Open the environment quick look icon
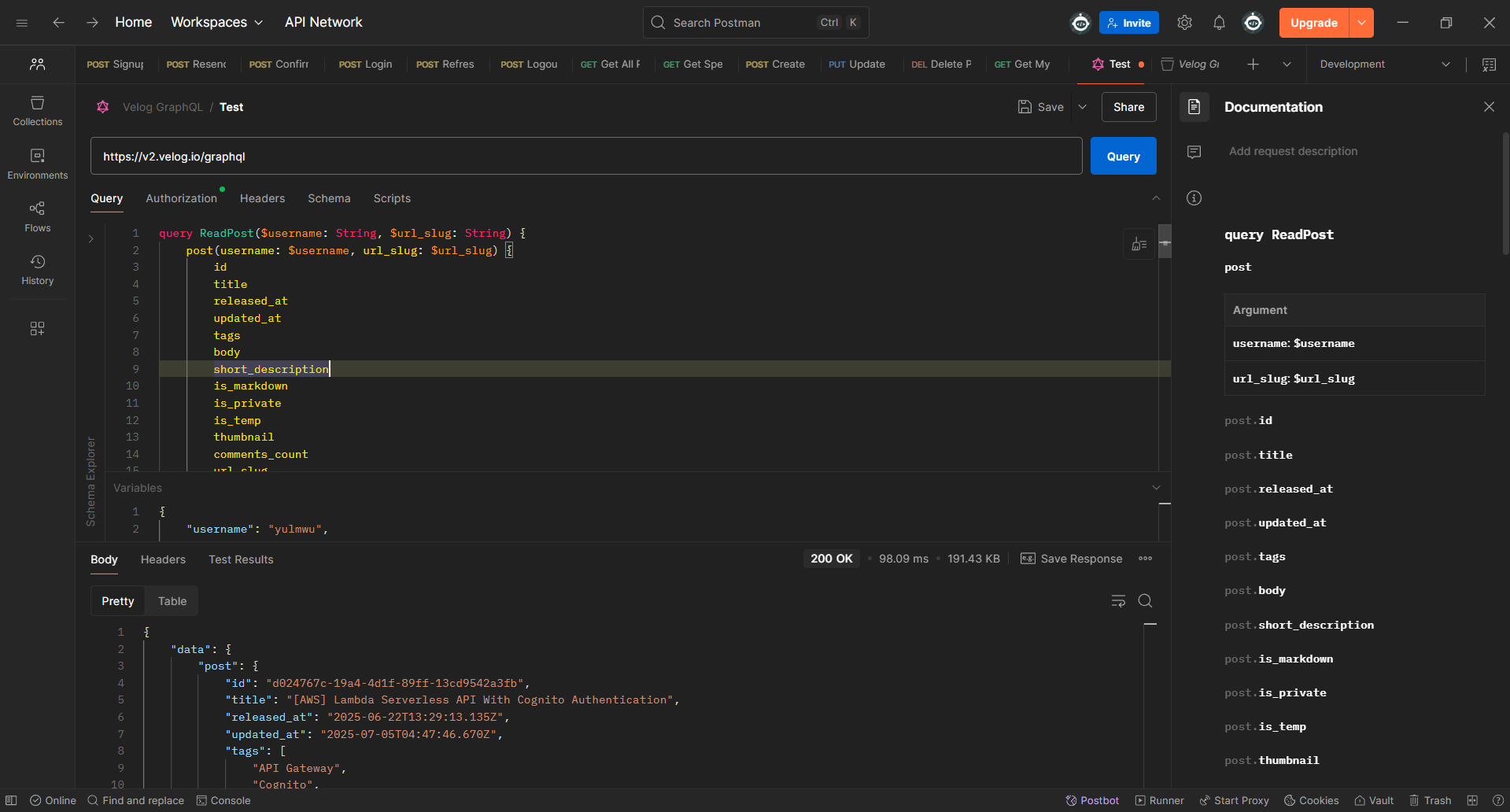The height and width of the screenshot is (812, 1510). click(1489, 65)
